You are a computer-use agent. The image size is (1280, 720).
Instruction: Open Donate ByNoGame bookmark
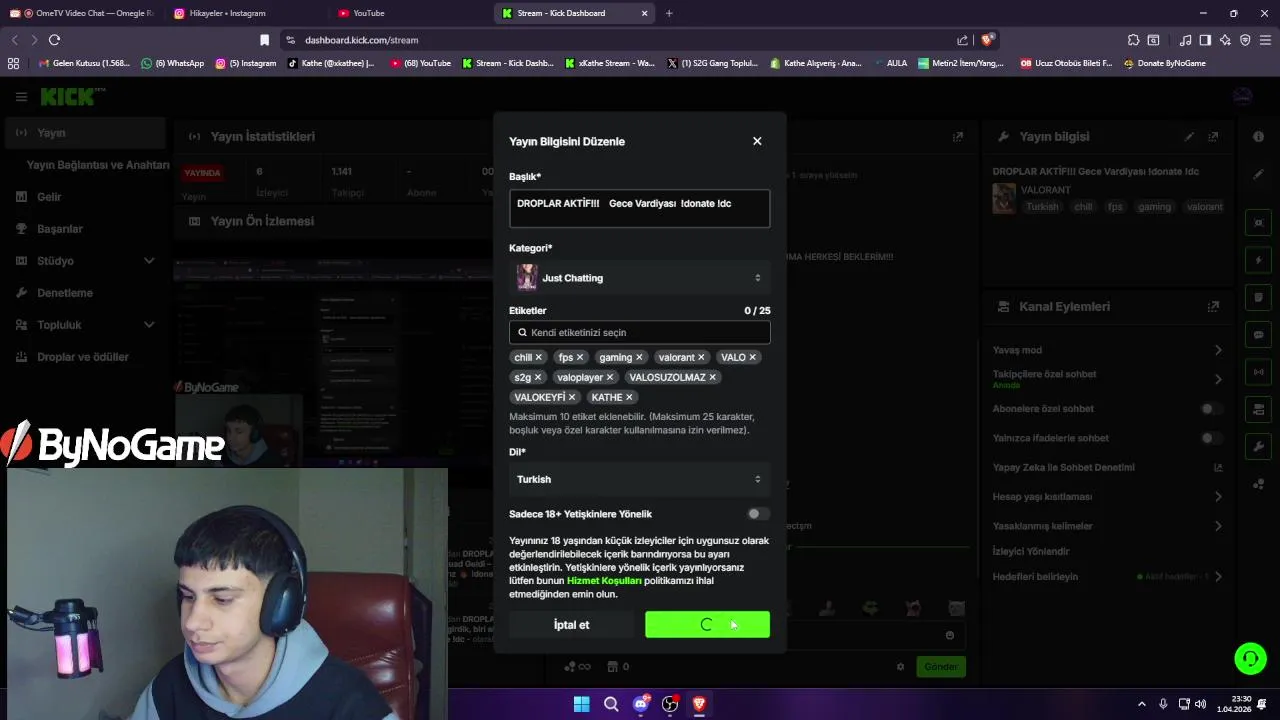(x=1164, y=63)
